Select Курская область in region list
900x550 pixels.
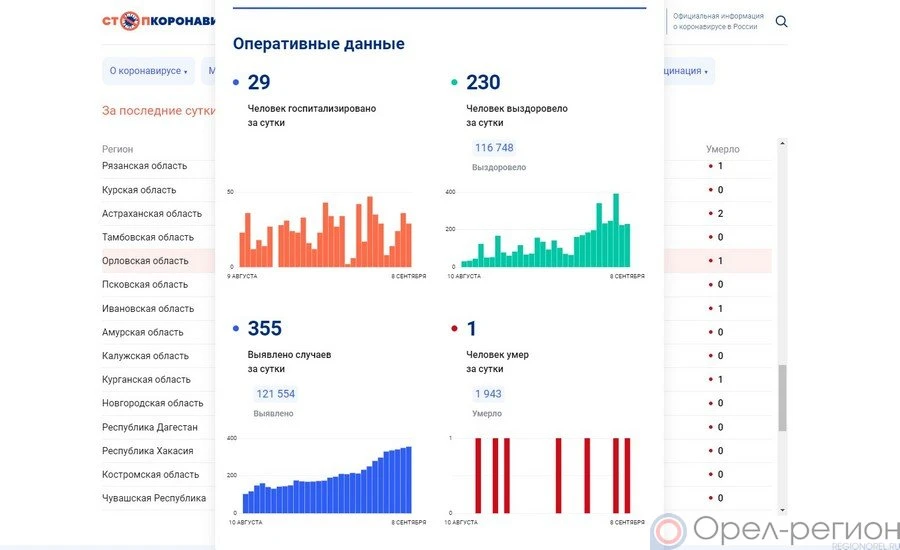[x=139, y=190]
